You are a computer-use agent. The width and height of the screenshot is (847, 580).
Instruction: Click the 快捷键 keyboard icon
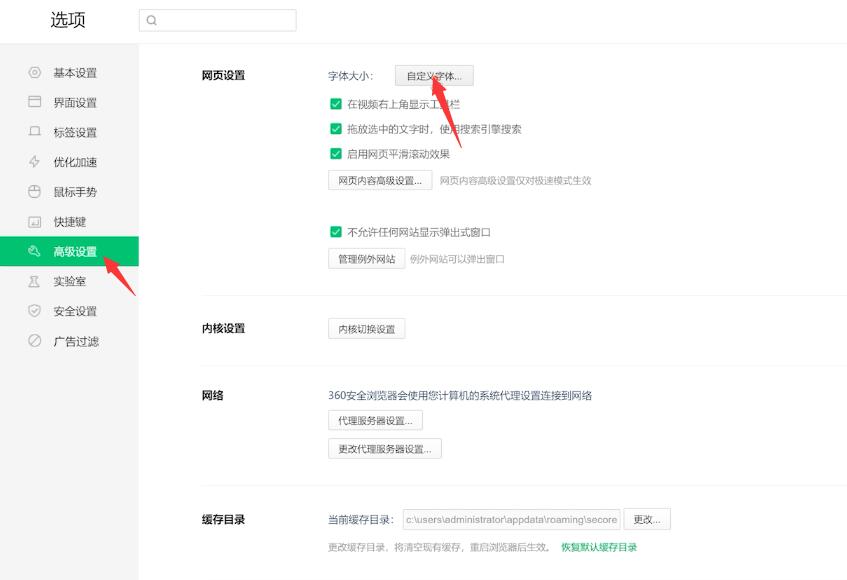(35, 221)
